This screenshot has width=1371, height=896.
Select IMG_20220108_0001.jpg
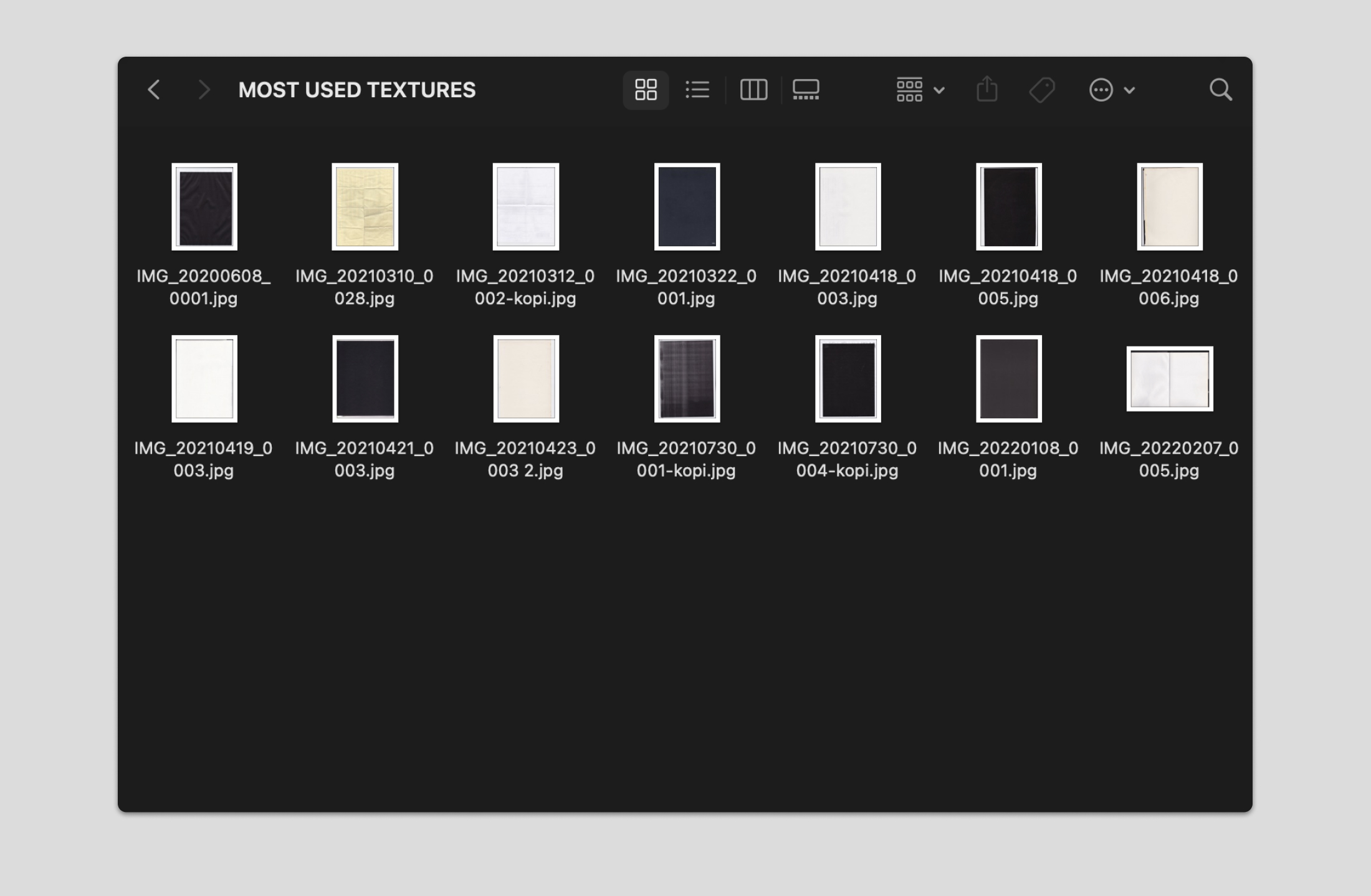pos(1008,379)
